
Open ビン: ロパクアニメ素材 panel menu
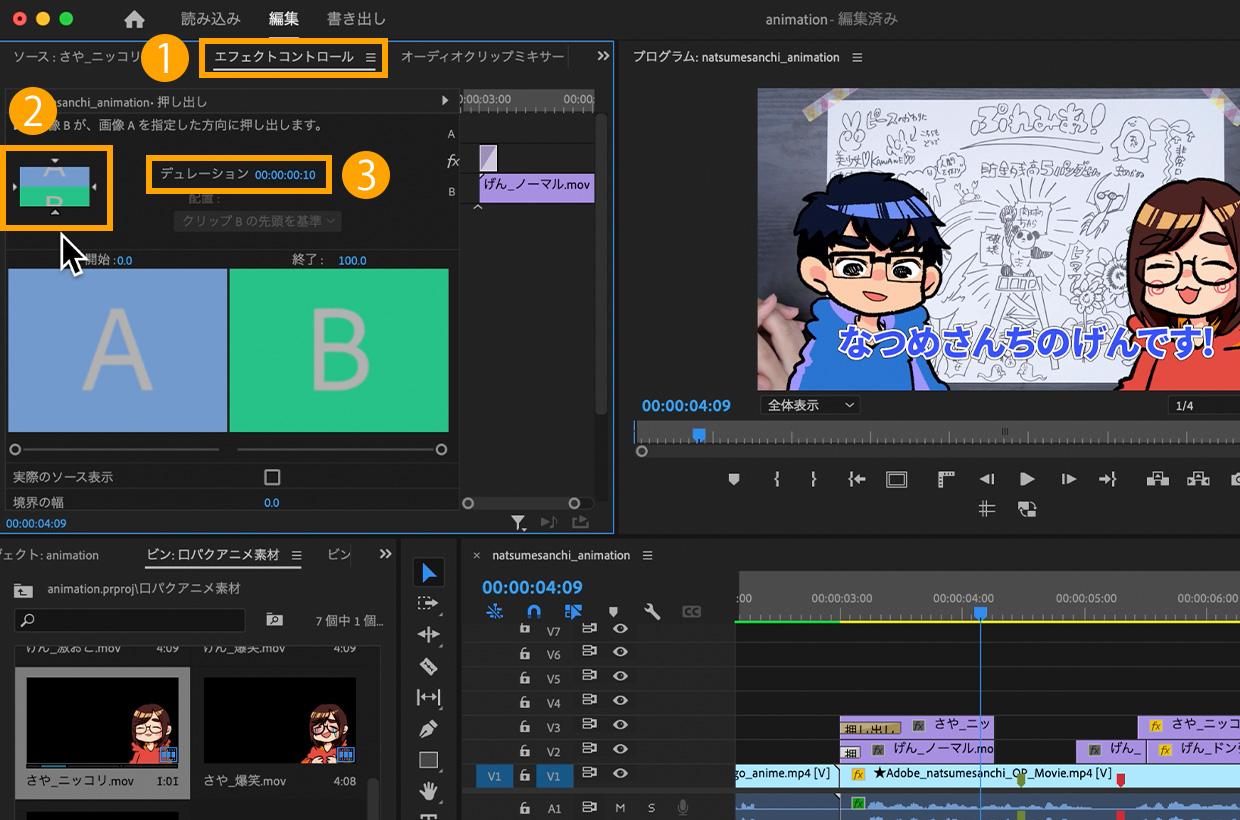point(296,555)
